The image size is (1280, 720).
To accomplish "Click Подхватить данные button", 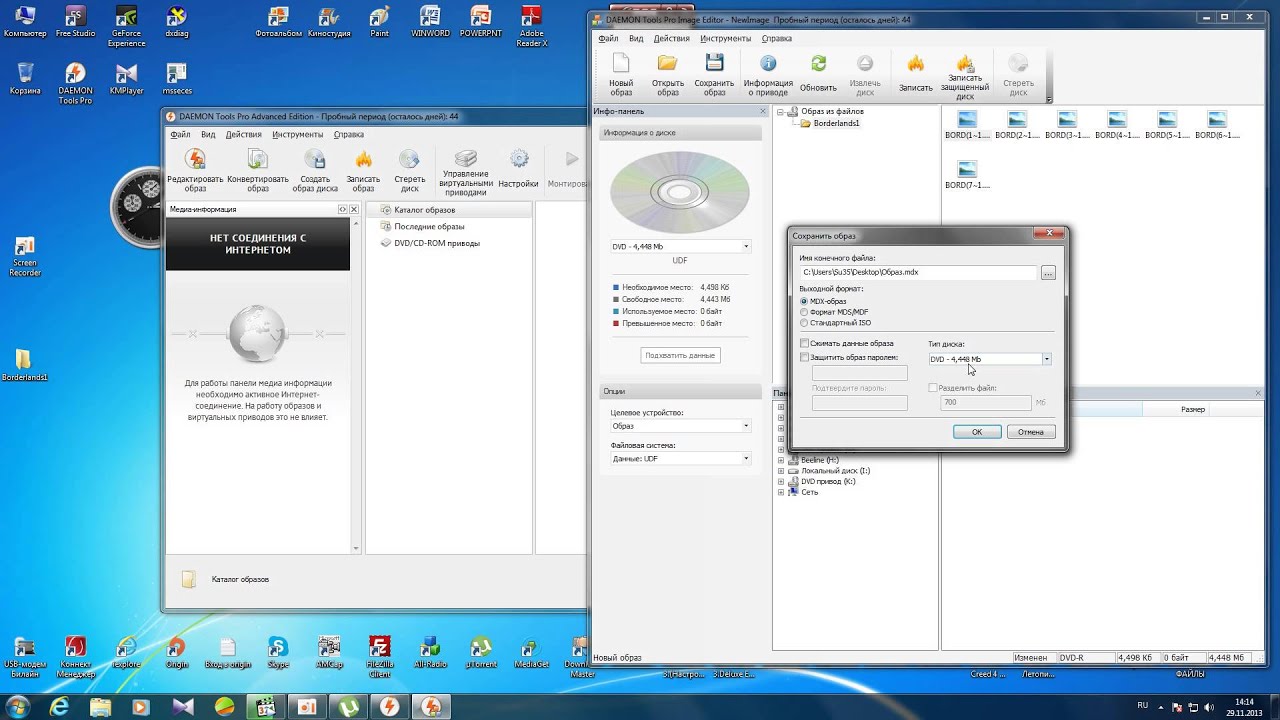I will pyautogui.click(x=680, y=355).
